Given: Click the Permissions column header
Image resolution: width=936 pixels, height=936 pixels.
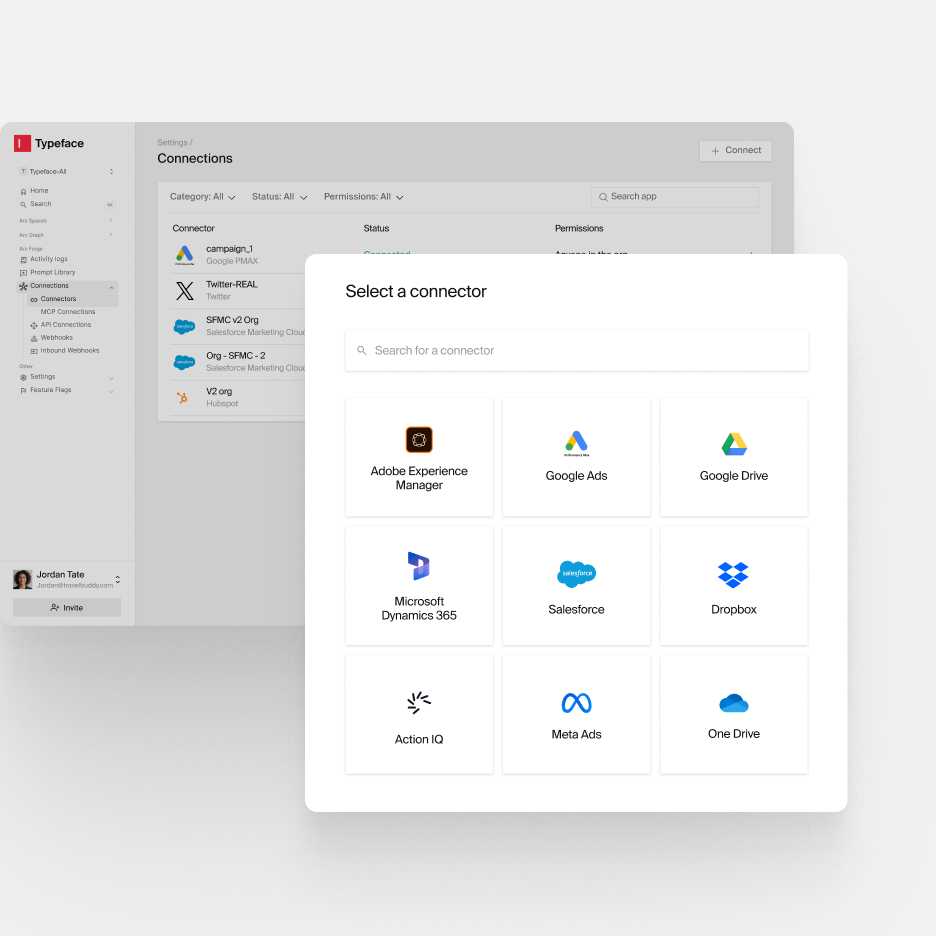Looking at the screenshot, I should coord(579,229).
